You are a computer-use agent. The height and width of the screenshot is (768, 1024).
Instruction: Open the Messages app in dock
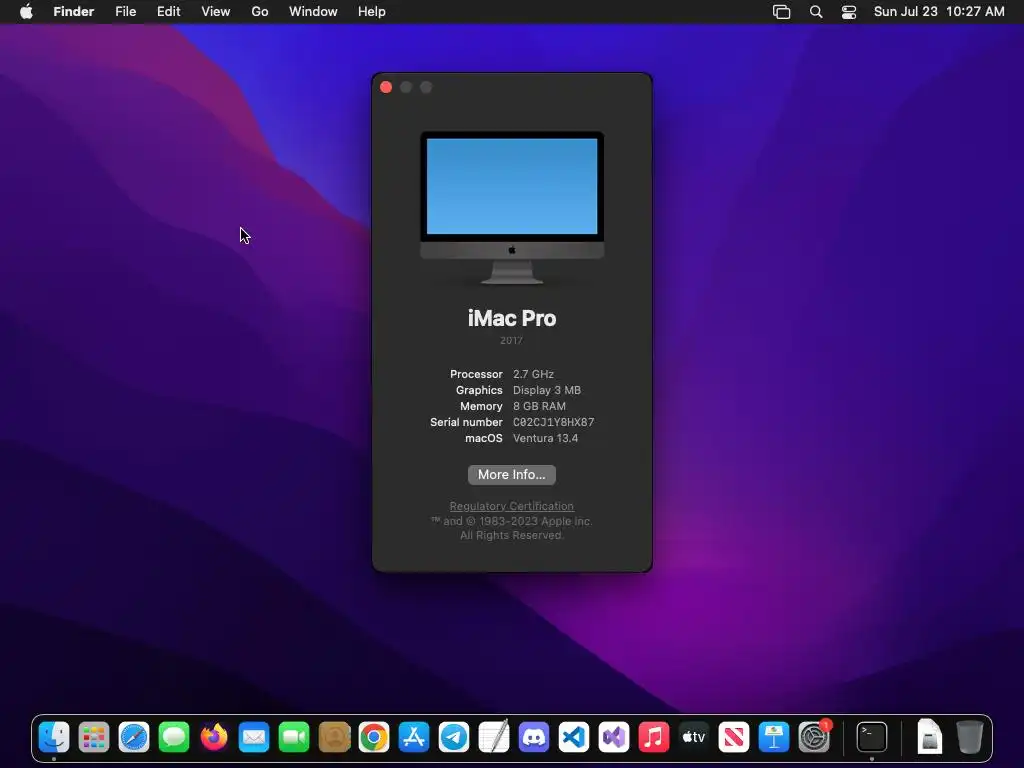coord(174,737)
